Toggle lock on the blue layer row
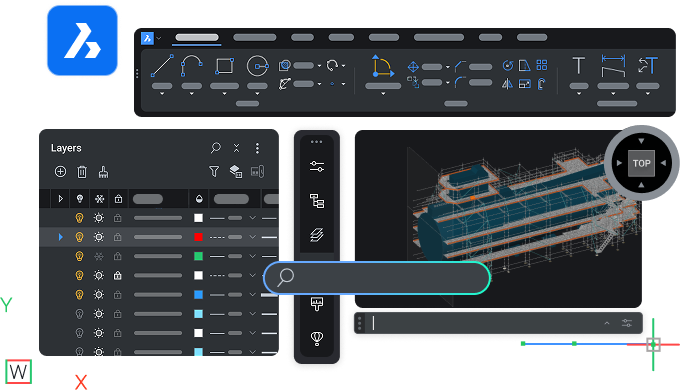 point(118,295)
